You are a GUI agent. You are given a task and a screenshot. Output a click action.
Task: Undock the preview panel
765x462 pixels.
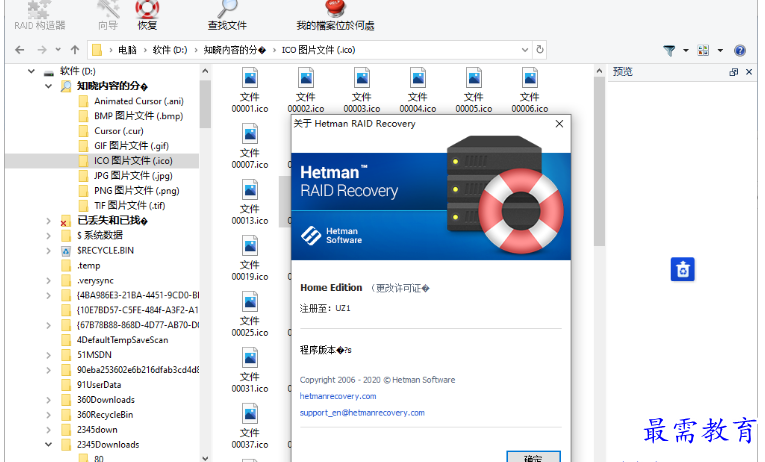click(x=733, y=72)
